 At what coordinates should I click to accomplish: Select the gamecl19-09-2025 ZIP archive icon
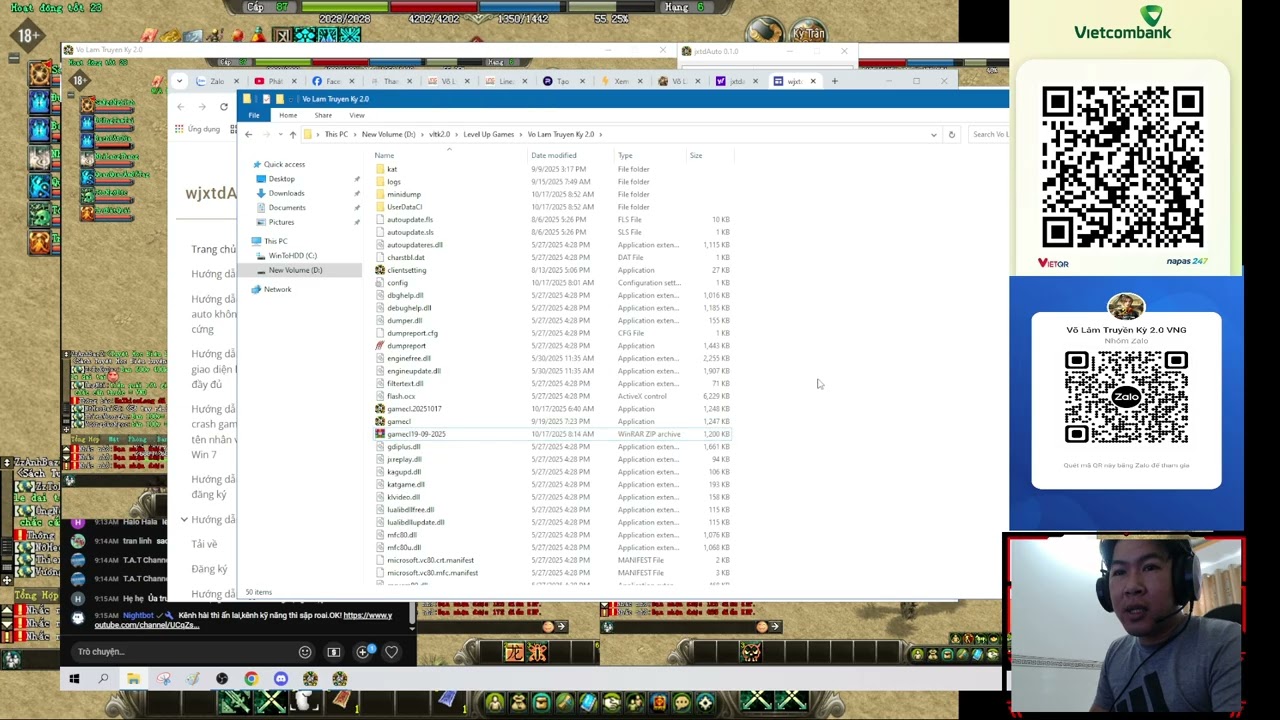(x=380, y=434)
